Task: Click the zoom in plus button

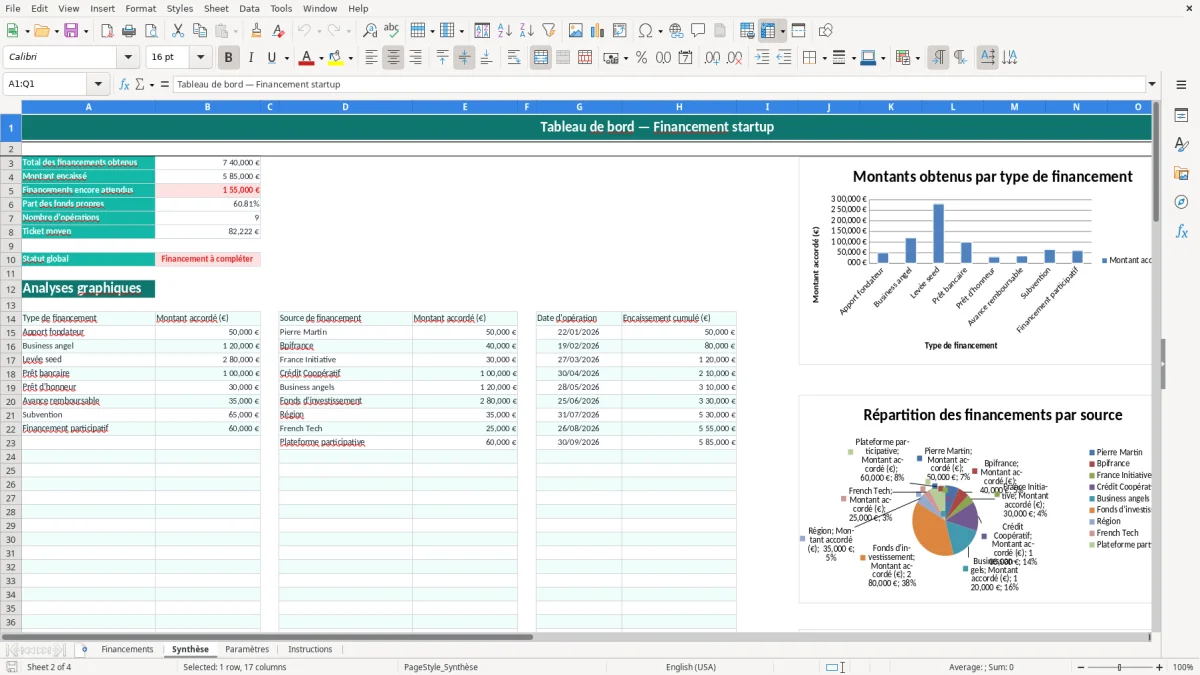Action: 1160,667
